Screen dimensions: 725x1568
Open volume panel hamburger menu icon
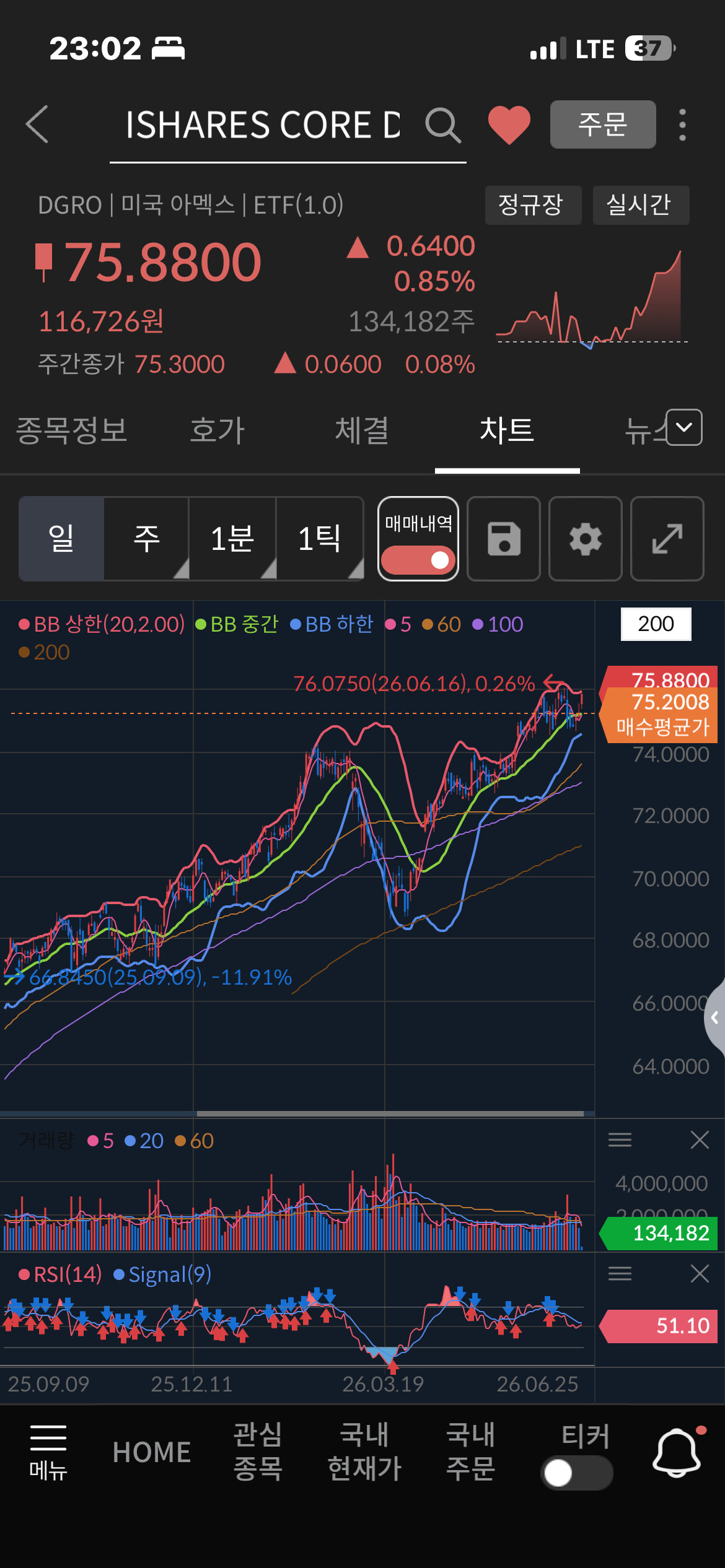click(620, 1139)
